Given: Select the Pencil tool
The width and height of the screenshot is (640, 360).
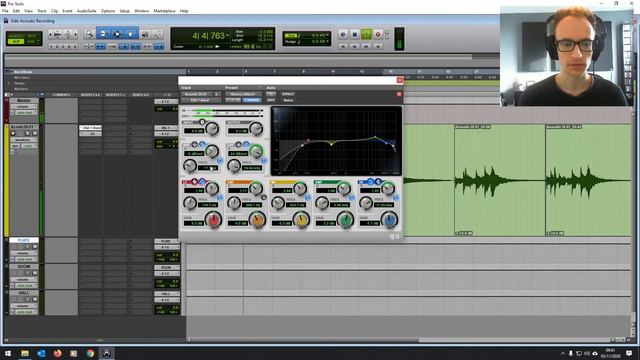Looking at the screenshot, I should [158, 35].
